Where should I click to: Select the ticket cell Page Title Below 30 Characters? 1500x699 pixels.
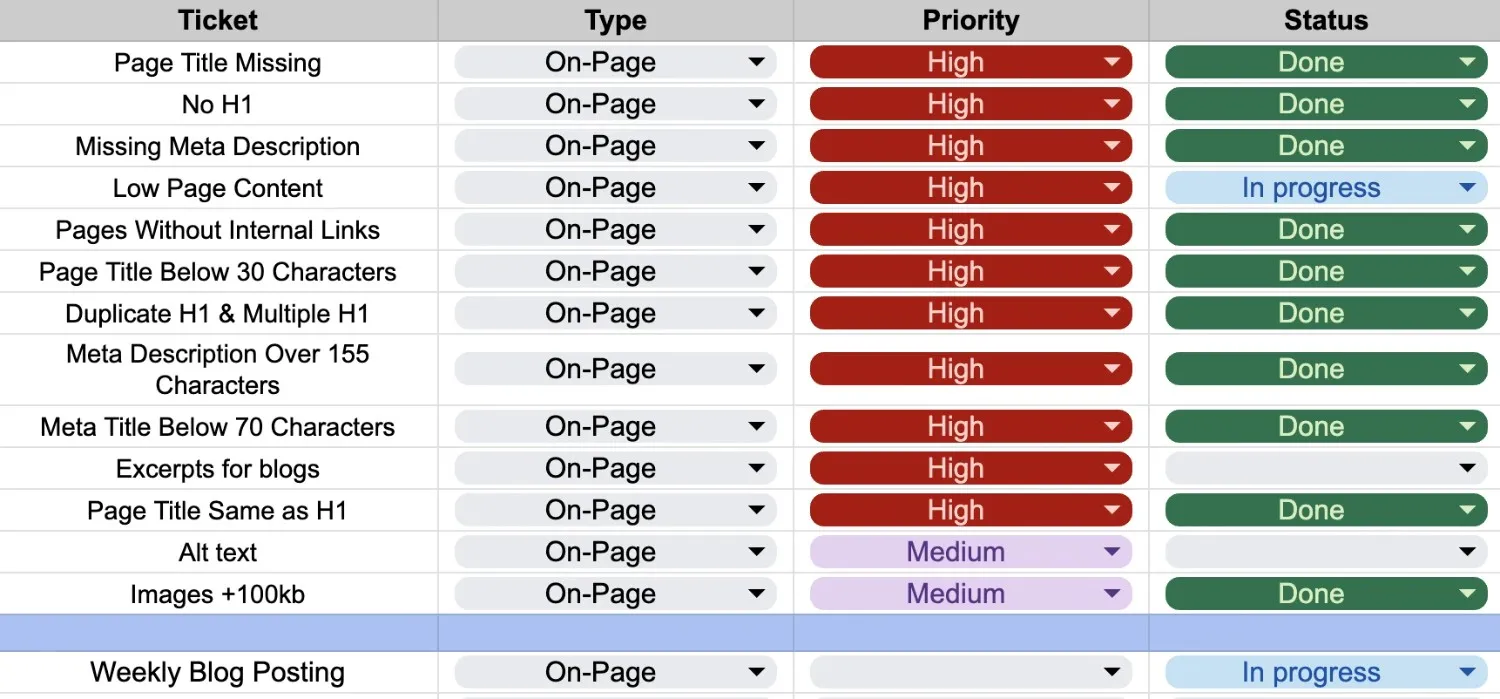click(218, 271)
